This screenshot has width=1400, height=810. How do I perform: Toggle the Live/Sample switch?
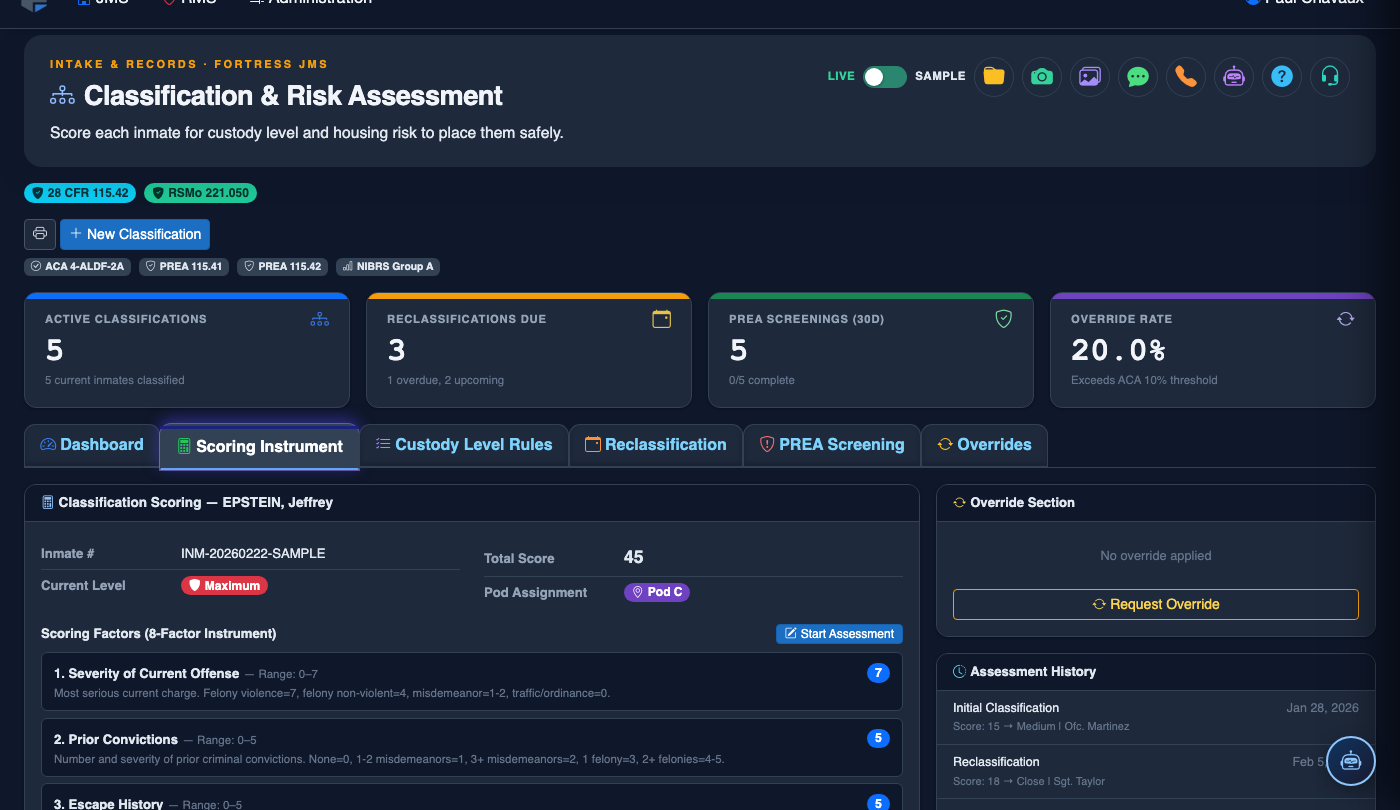pos(885,77)
